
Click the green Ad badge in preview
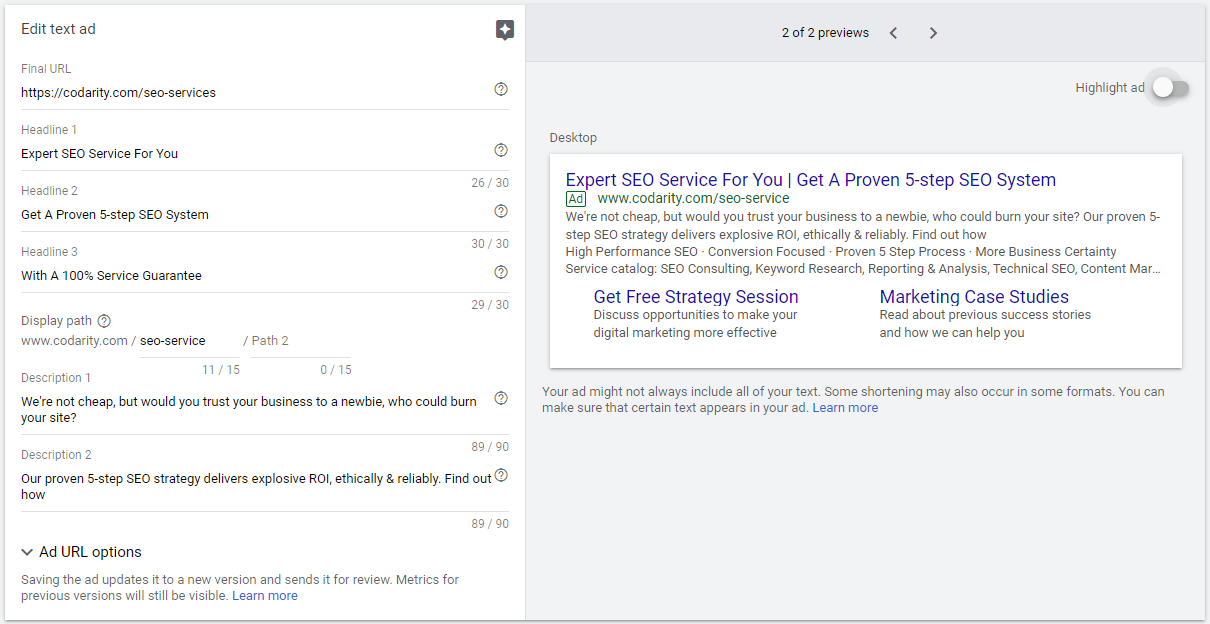pos(576,199)
